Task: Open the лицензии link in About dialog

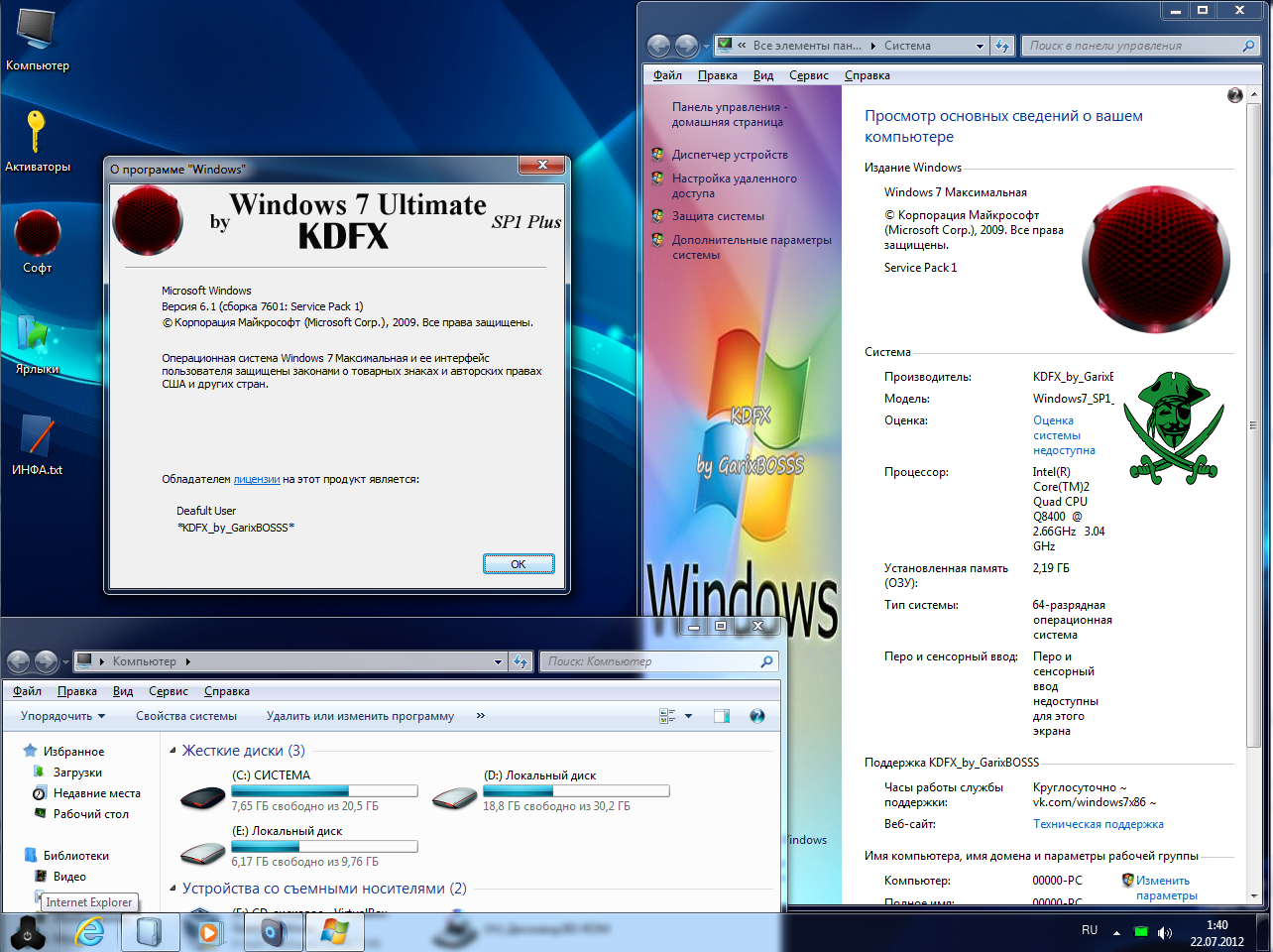Action: (257, 479)
